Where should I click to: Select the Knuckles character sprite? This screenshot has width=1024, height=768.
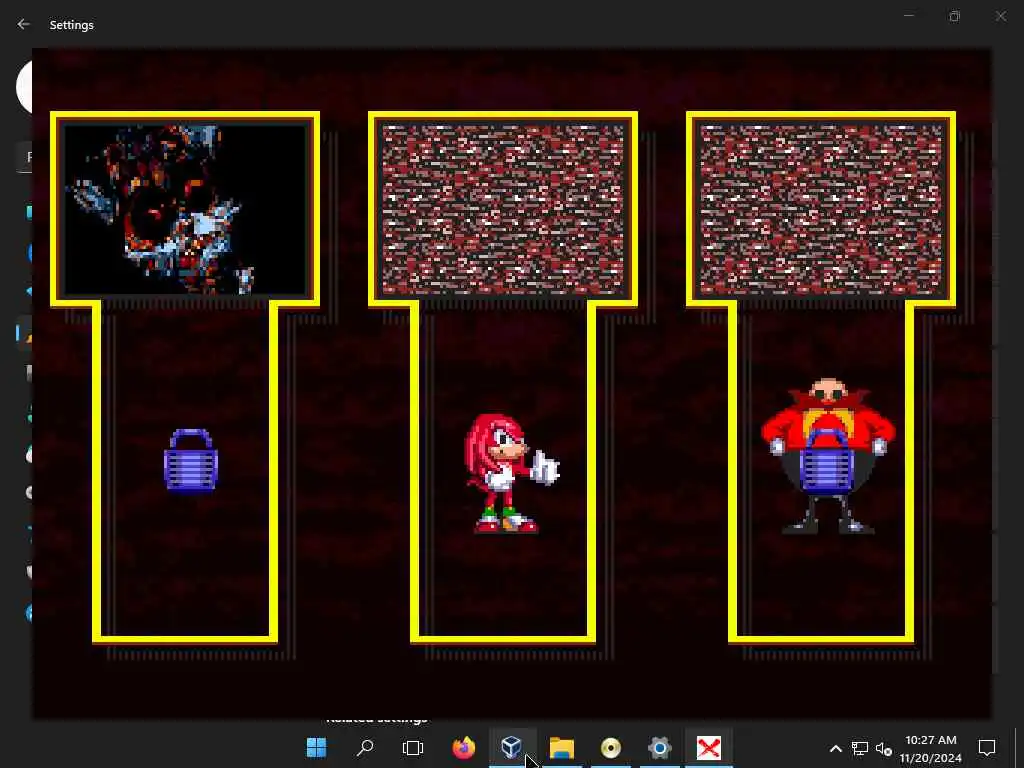click(511, 473)
